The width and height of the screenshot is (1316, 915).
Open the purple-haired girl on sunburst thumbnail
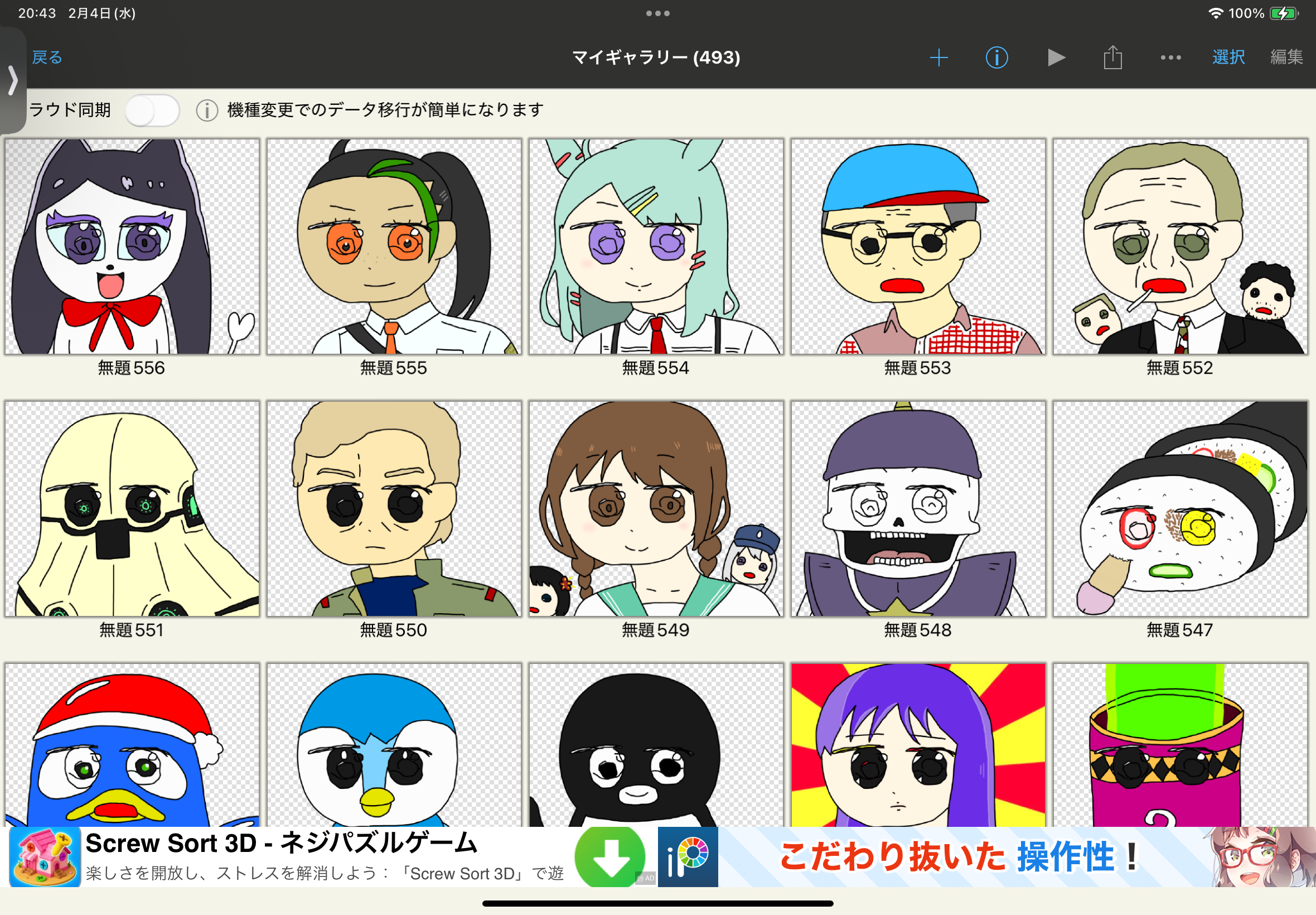[x=917, y=745]
